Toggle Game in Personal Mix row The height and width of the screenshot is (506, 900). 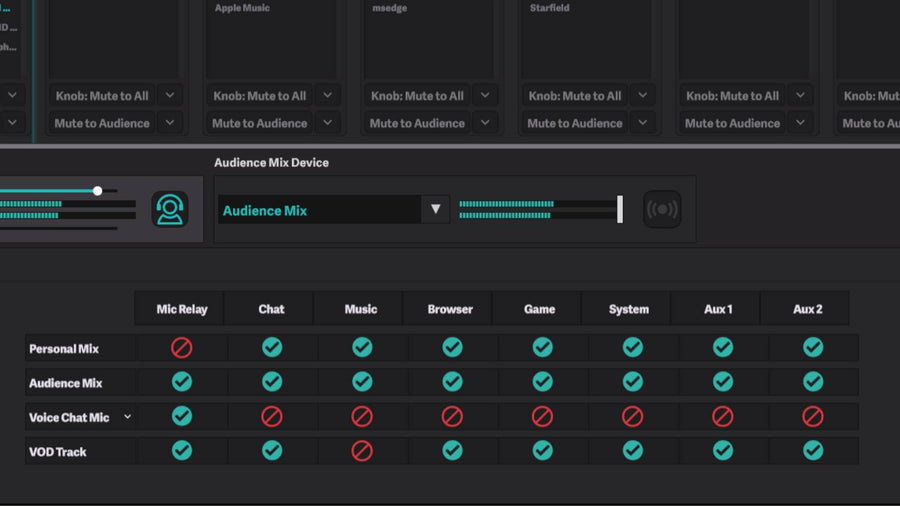[x=542, y=348]
